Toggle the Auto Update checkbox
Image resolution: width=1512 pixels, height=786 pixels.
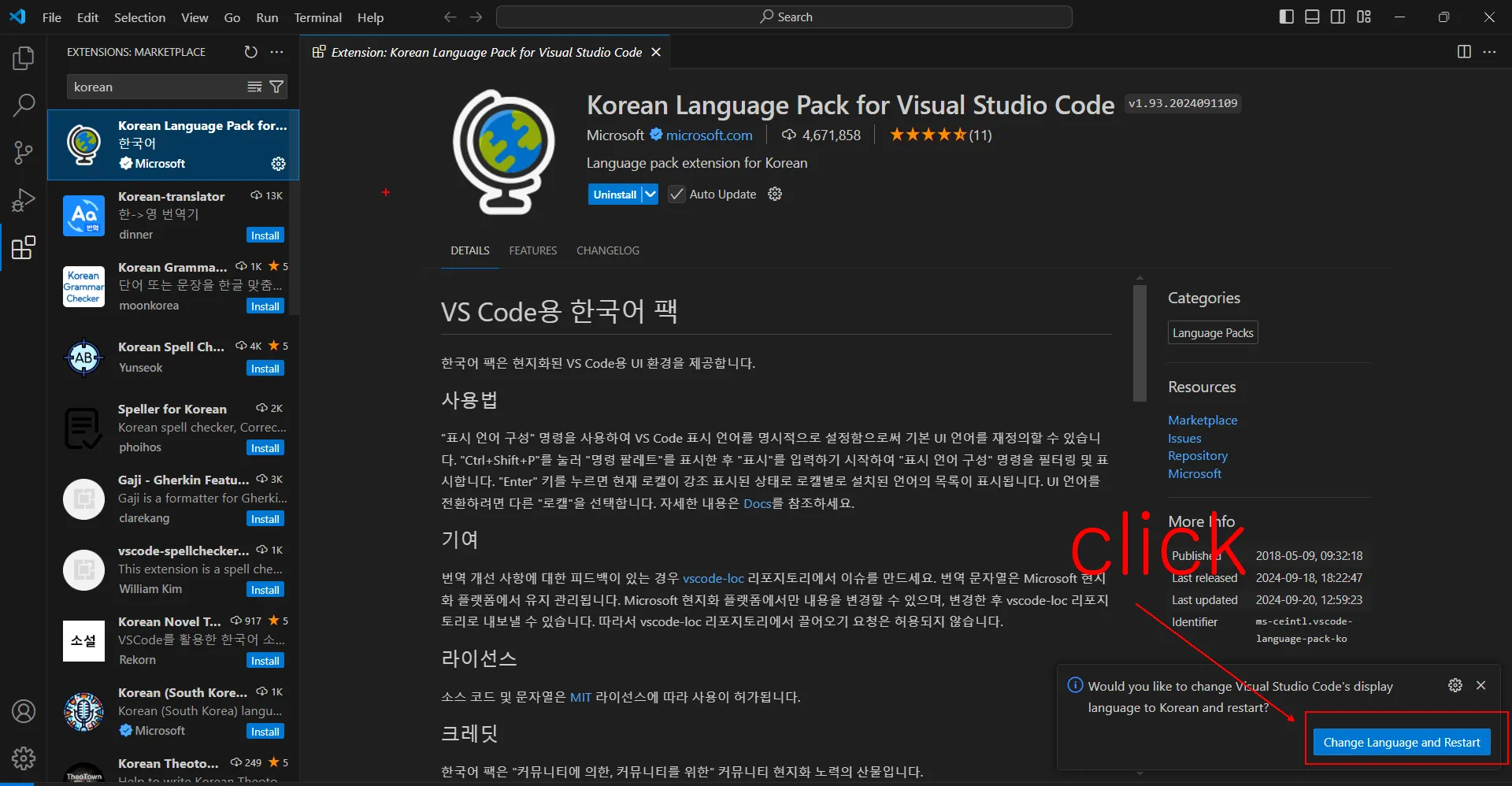(x=676, y=194)
